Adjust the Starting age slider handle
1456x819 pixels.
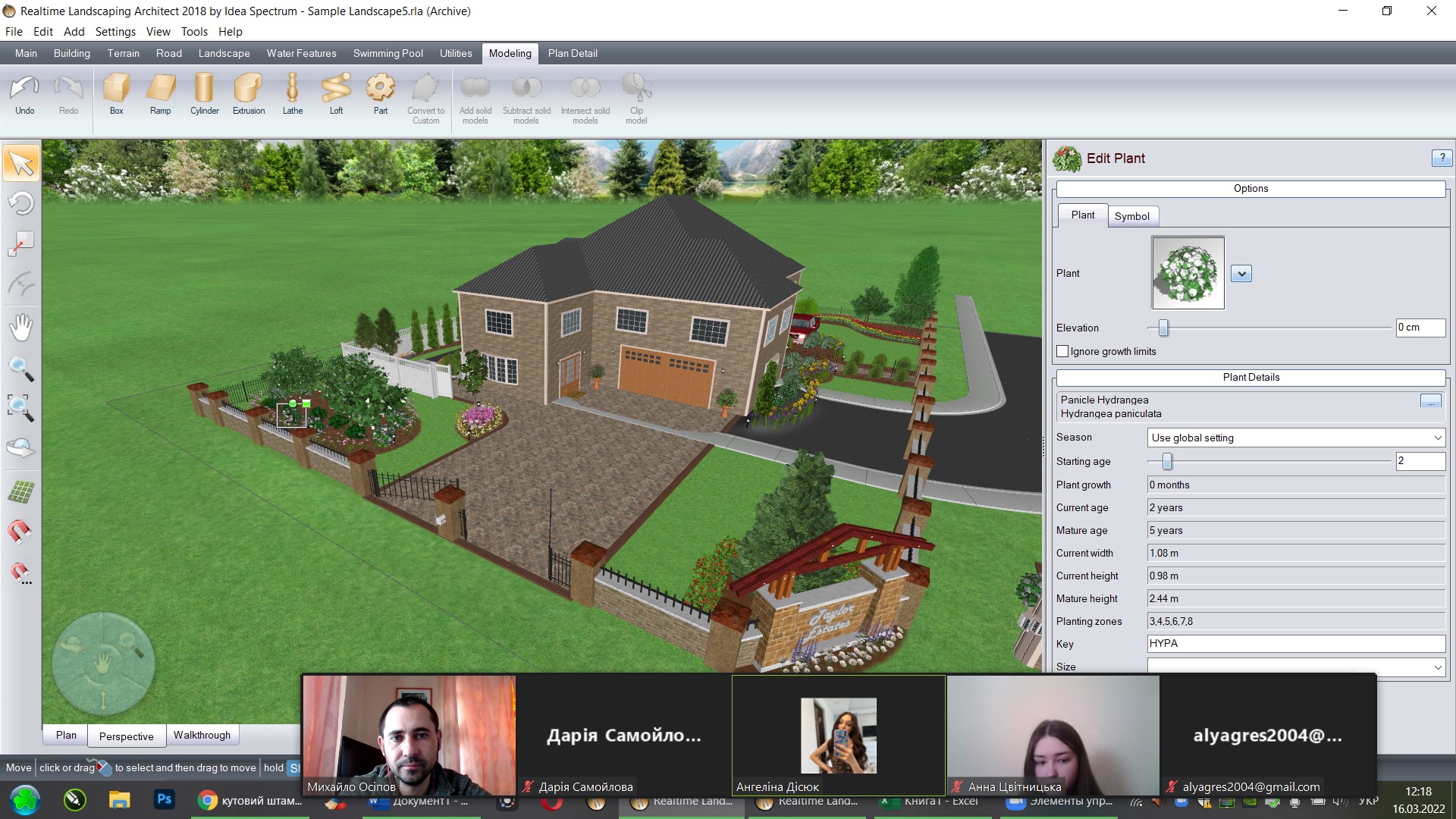[1167, 461]
